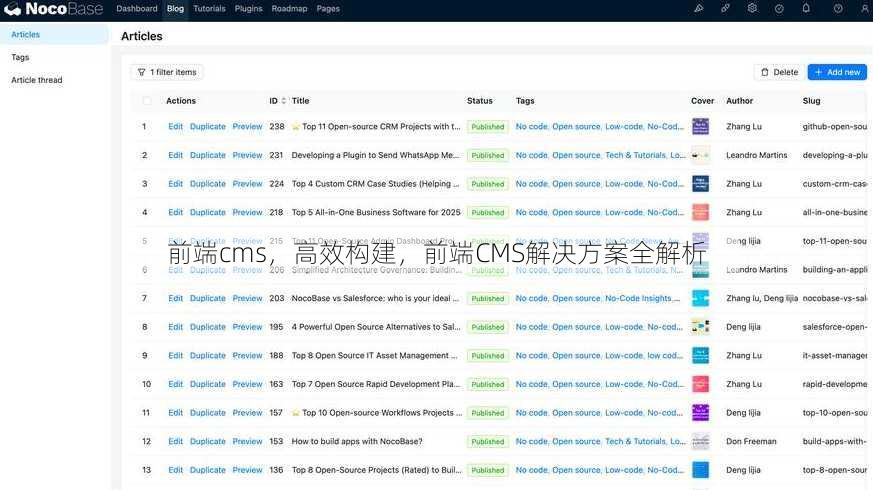Click slug 'nocobase-vs-sal...' cell
Screen dimensions: 873x490
pos(835,298)
